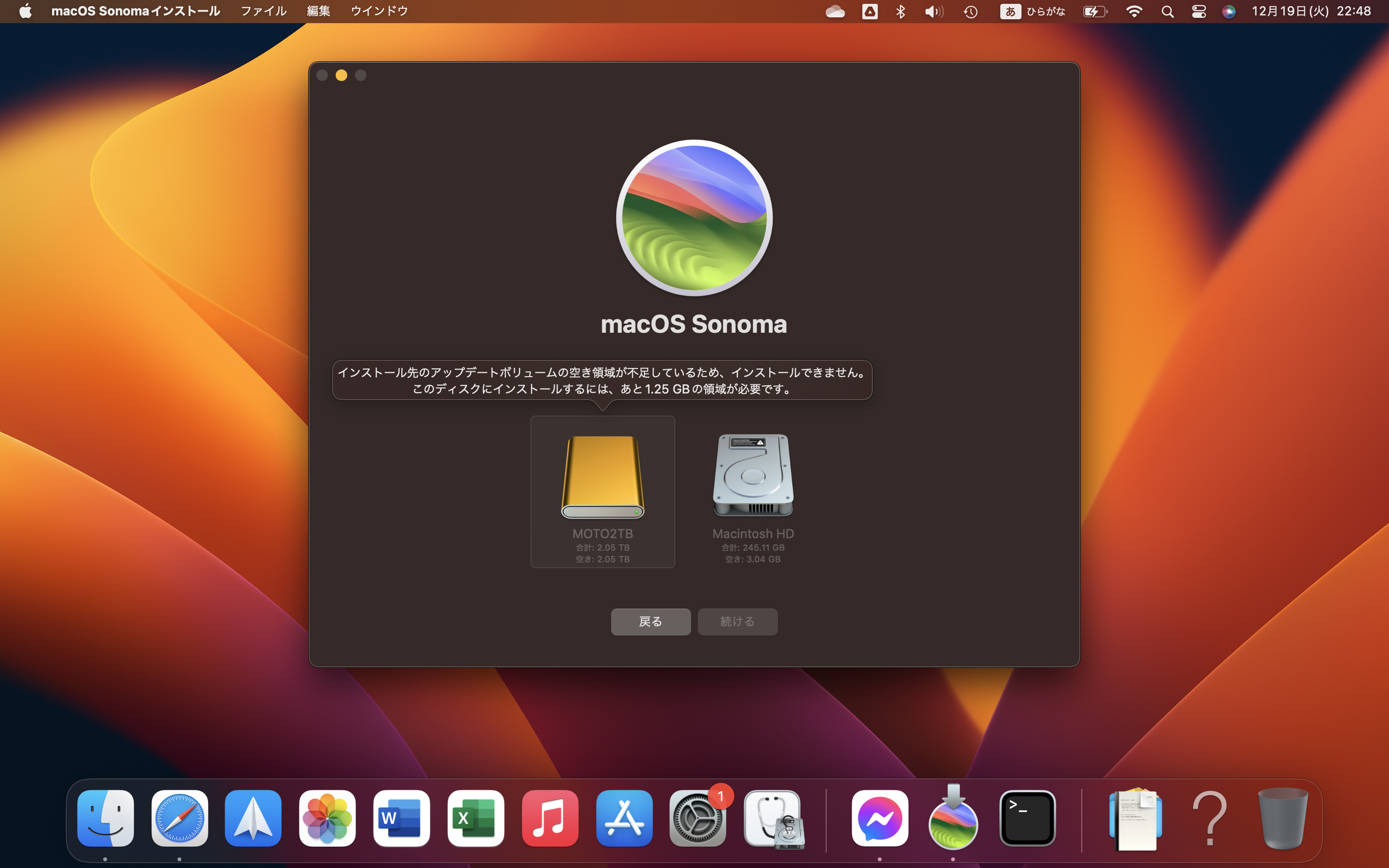The height and width of the screenshot is (868, 1389).
Task: Open the Apple menu
Action: [x=25, y=12]
